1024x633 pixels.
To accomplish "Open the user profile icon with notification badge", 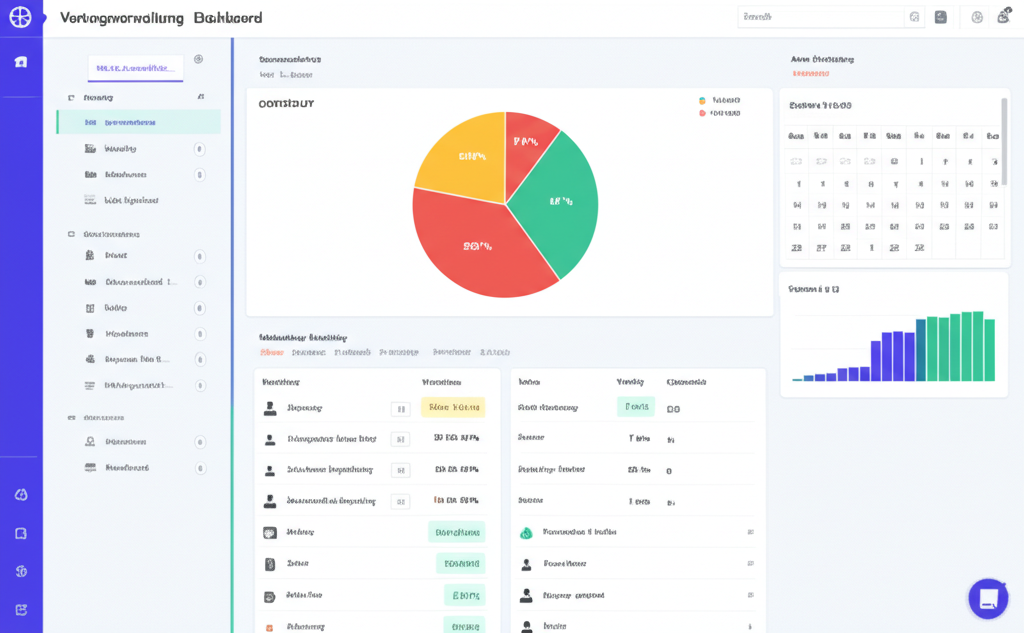I will (x=1004, y=17).
